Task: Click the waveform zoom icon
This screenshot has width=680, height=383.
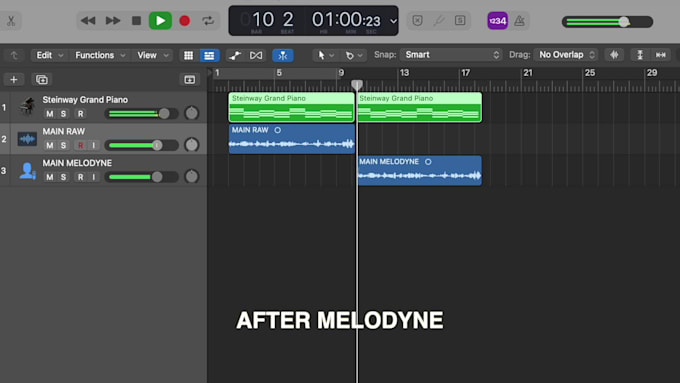Action: coord(614,55)
